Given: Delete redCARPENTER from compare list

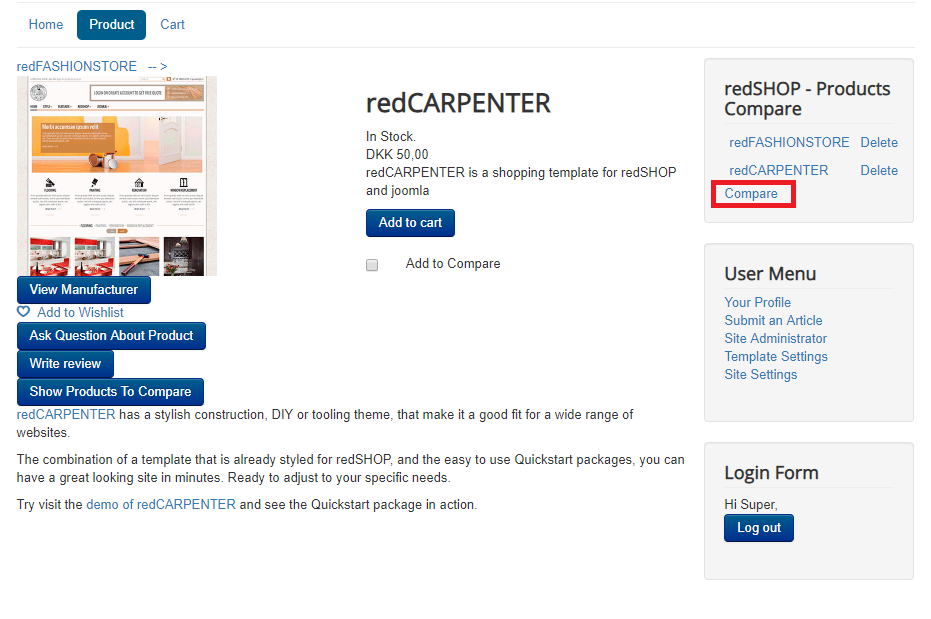Looking at the screenshot, I should click(x=879, y=170).
